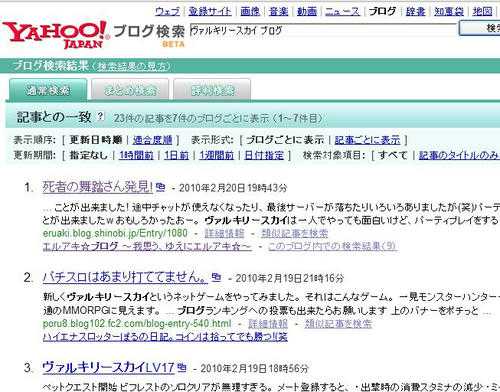
Task: Click the search box with ヴァルキリースカイ ブログ
Action: [323, 30]
